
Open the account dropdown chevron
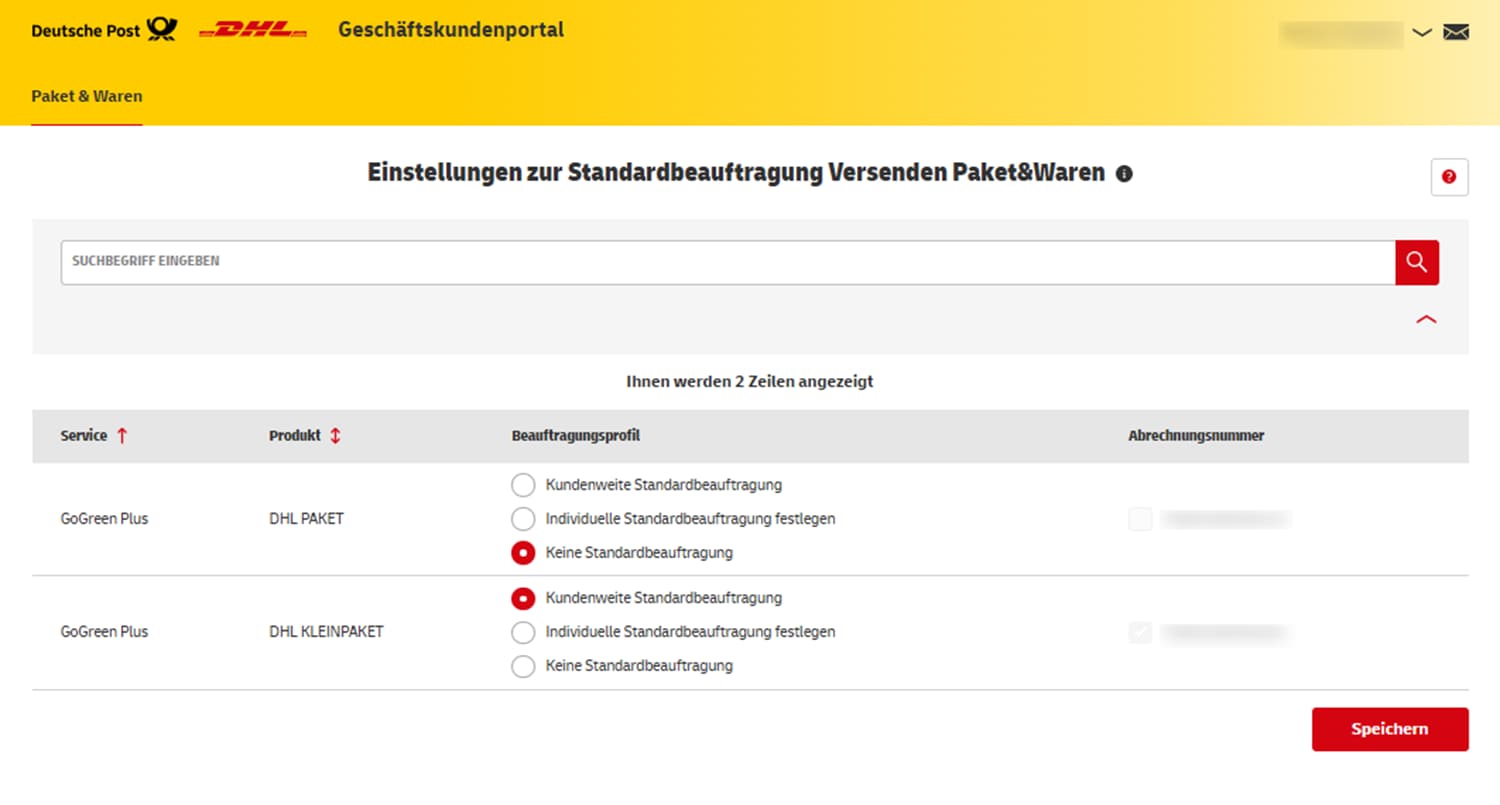coord(1422,33)
